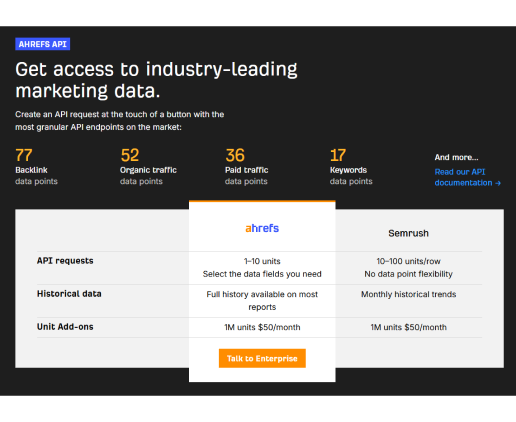
Task: Click the 'And more...' heading
Action: 456,157
